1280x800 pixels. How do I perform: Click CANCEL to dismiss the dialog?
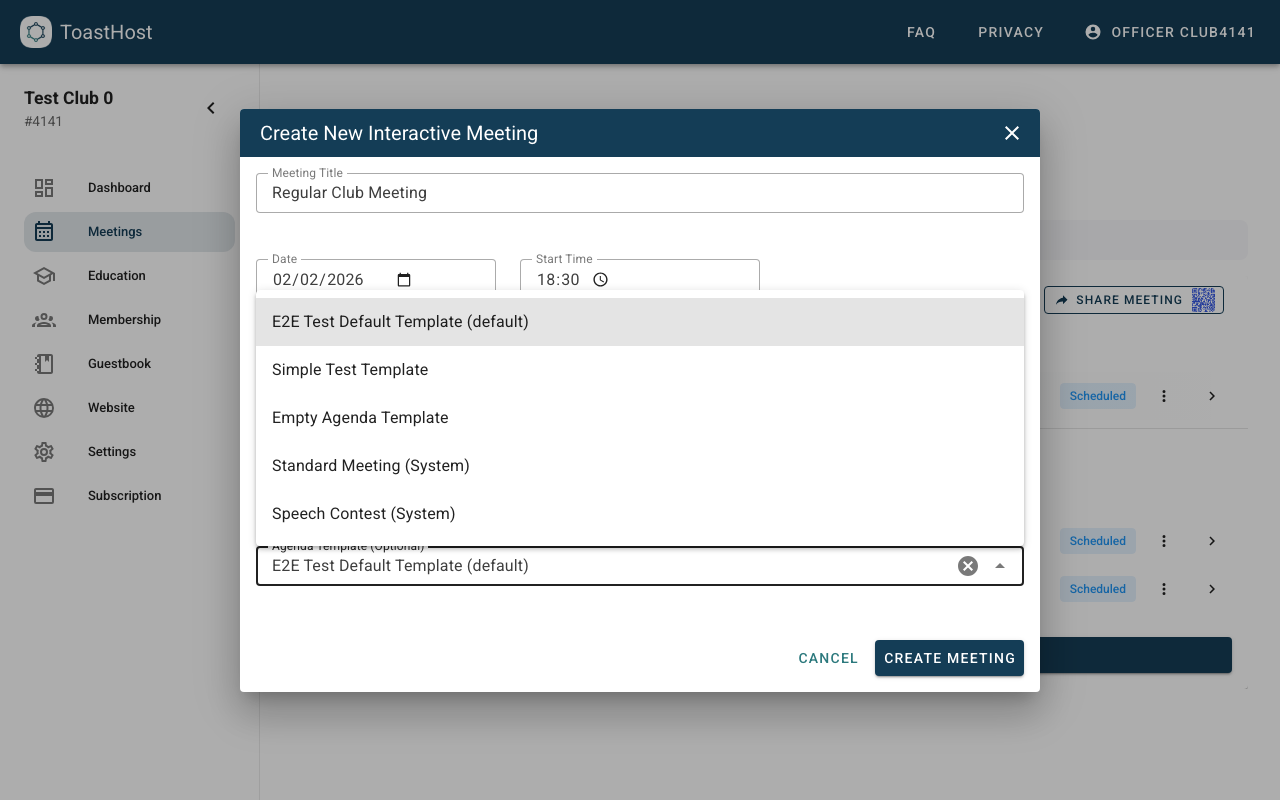(x=828, y=658)
